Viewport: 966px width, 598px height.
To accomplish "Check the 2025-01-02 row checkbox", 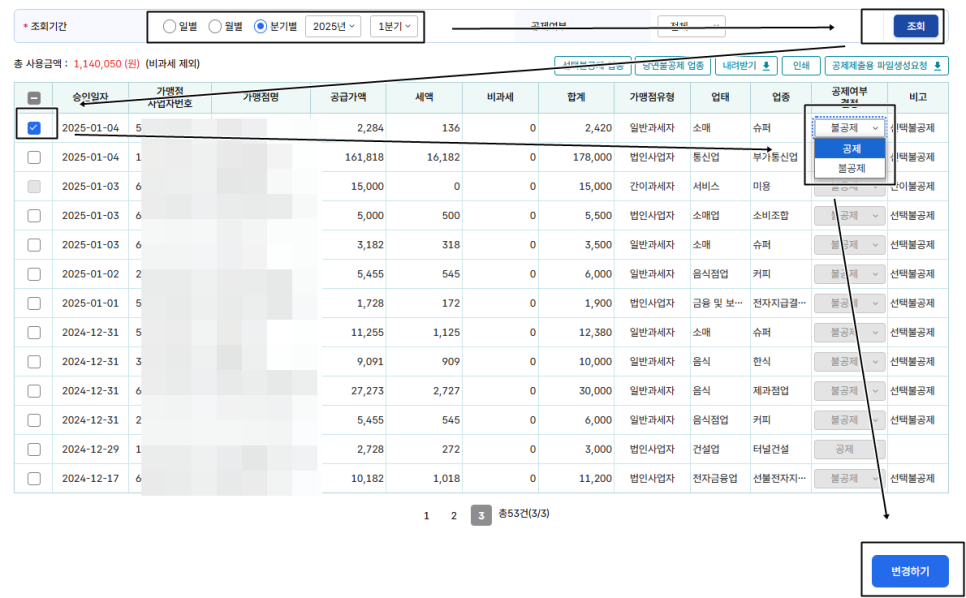I will 34,274.
